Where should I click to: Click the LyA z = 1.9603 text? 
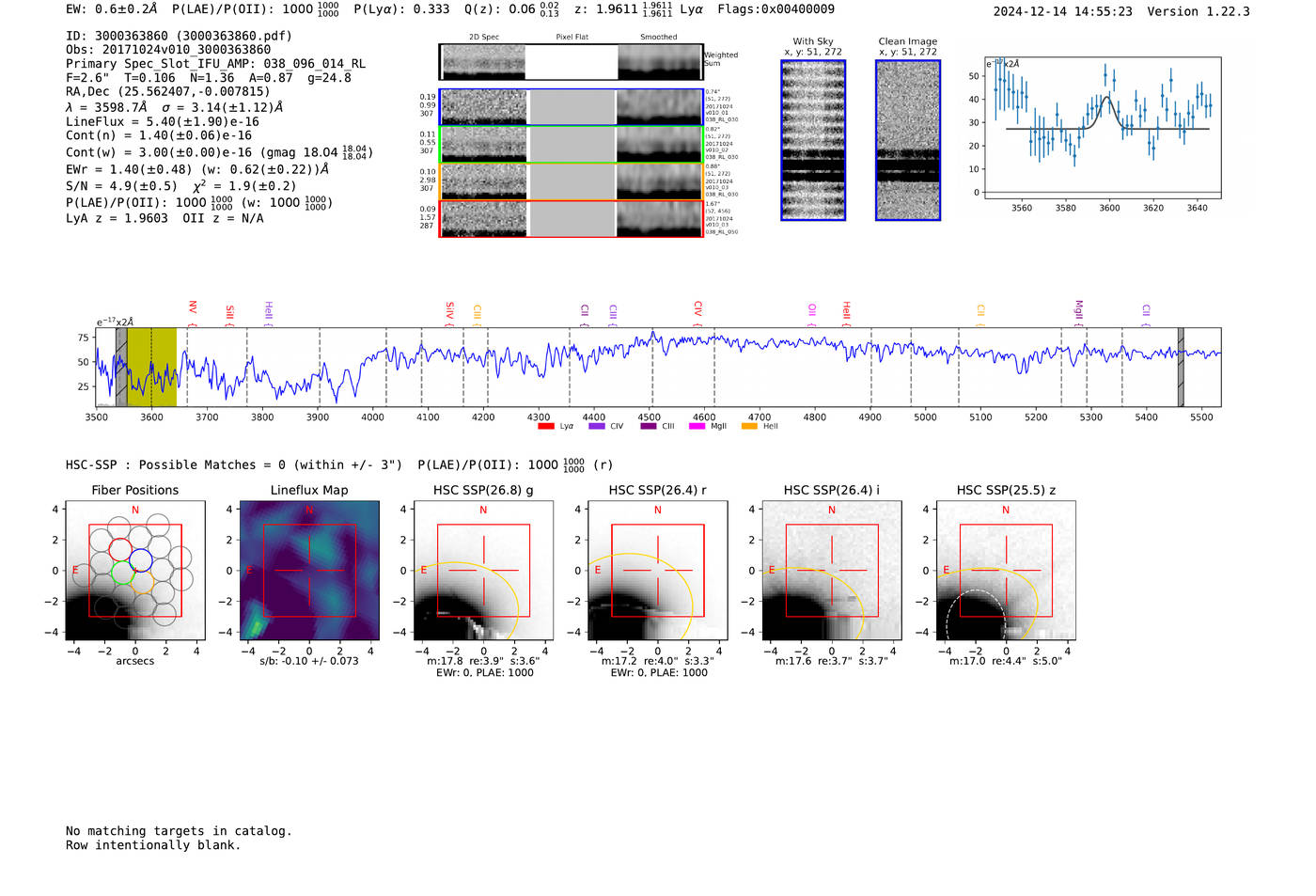coord(117,218)
